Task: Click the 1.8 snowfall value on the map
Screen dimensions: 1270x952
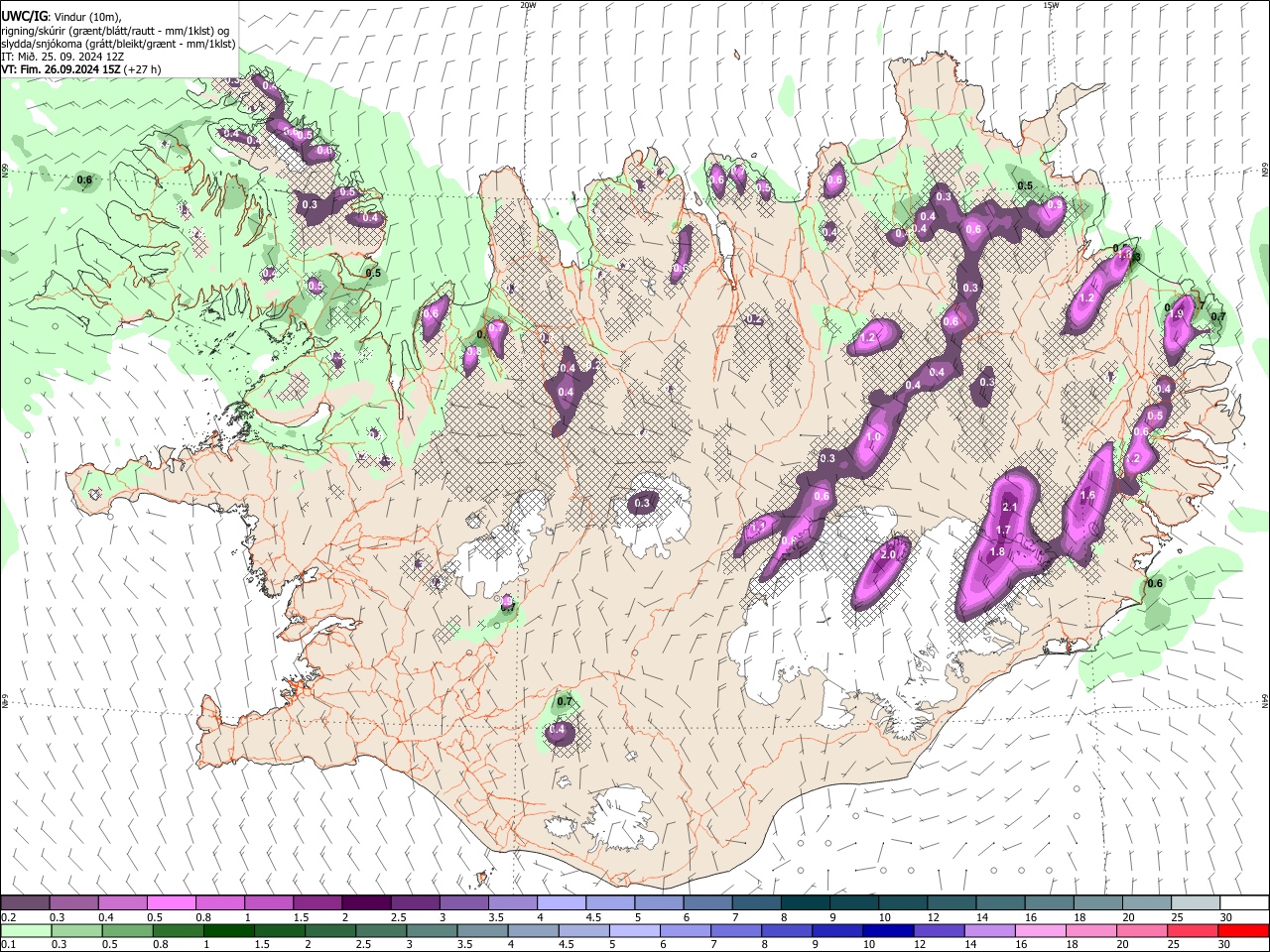Action: [x=998, y=551]
